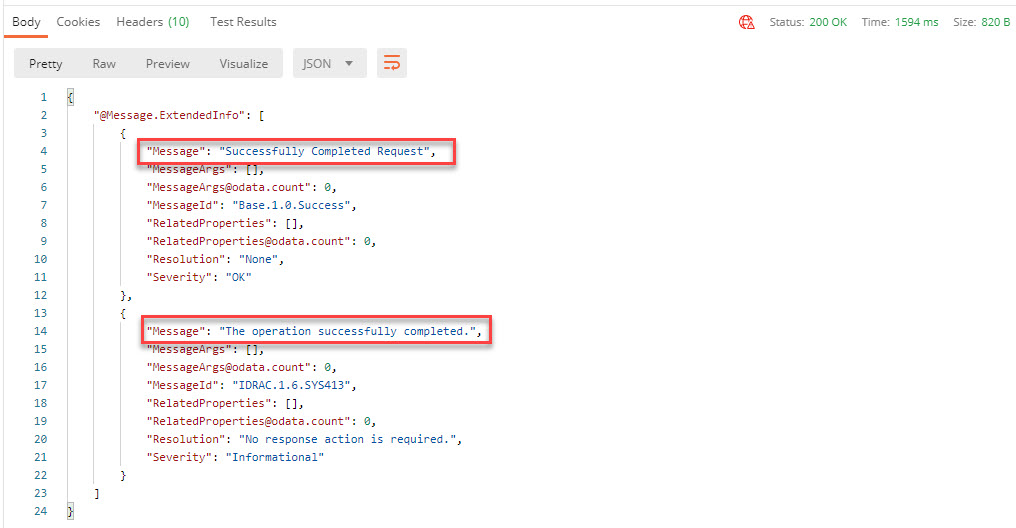The width and height of the screenshot is (1016, 528).
Task: Click the wrap lines icon
Action: [x=392, y=64]
